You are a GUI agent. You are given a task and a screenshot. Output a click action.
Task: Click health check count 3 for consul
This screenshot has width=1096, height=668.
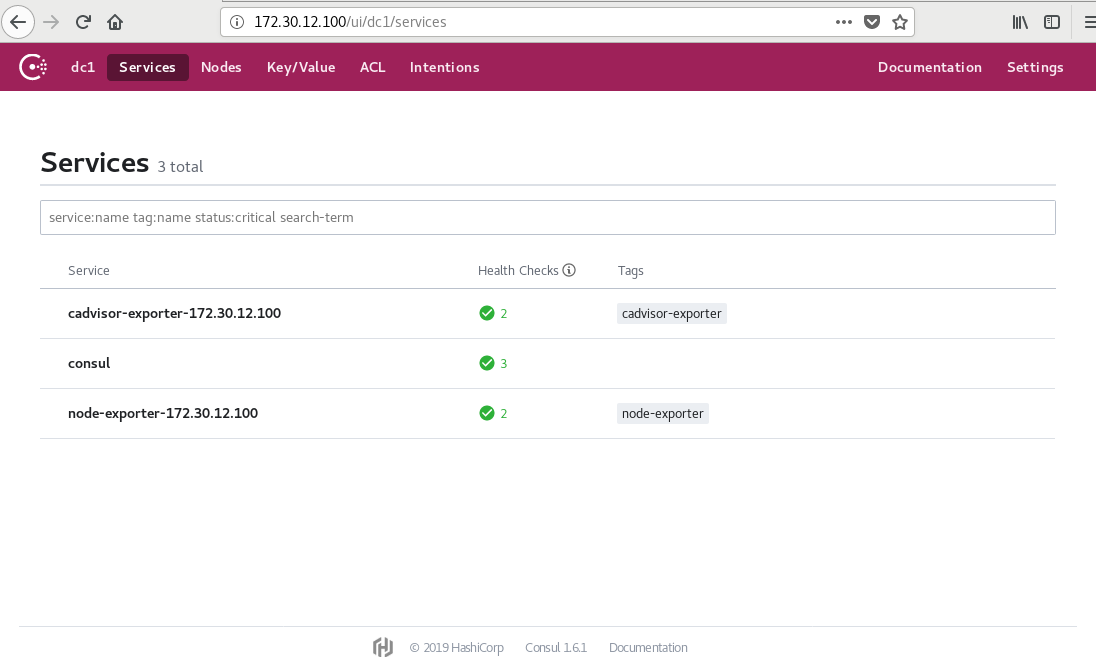pos(503,364)
